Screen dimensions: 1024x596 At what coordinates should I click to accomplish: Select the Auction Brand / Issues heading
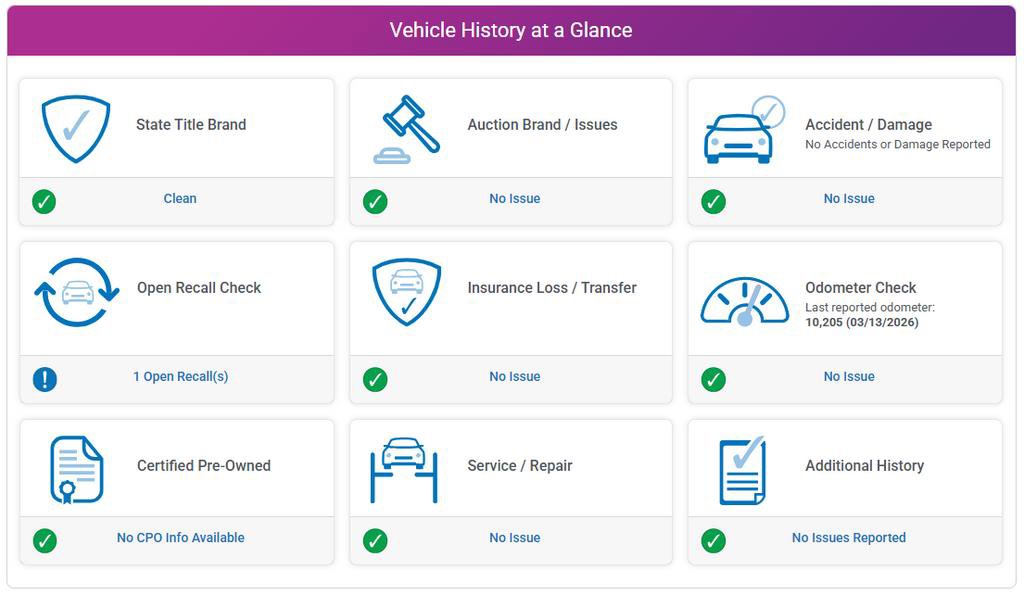542,125
